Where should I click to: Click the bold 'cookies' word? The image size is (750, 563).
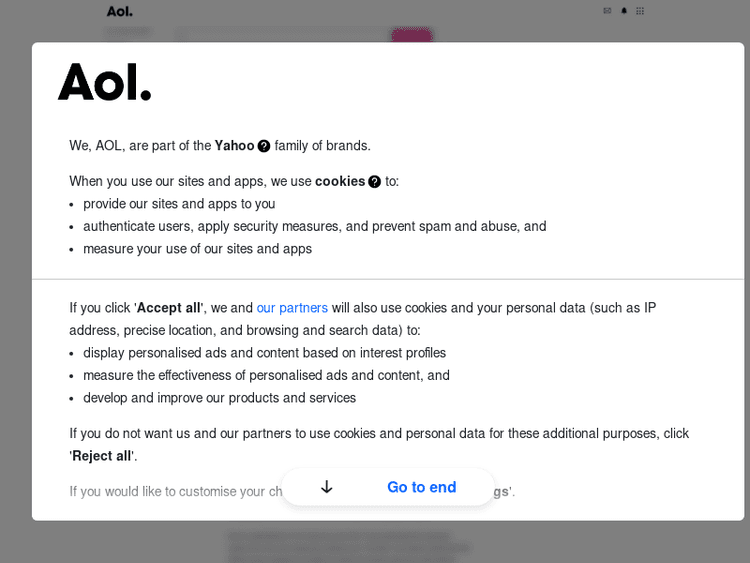(340, 181)
